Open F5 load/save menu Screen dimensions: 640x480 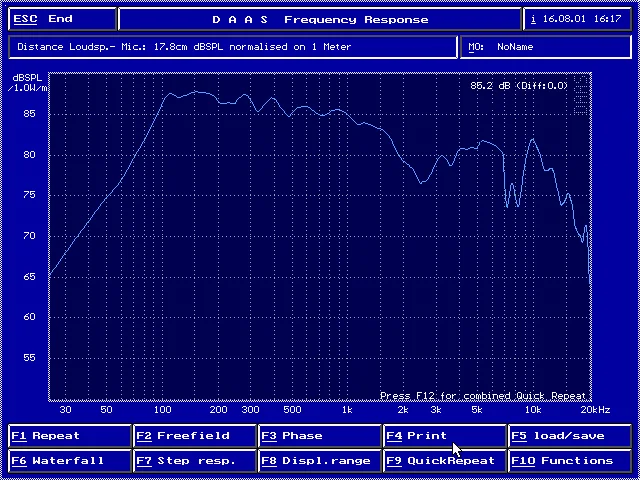(x=570, y=436)
